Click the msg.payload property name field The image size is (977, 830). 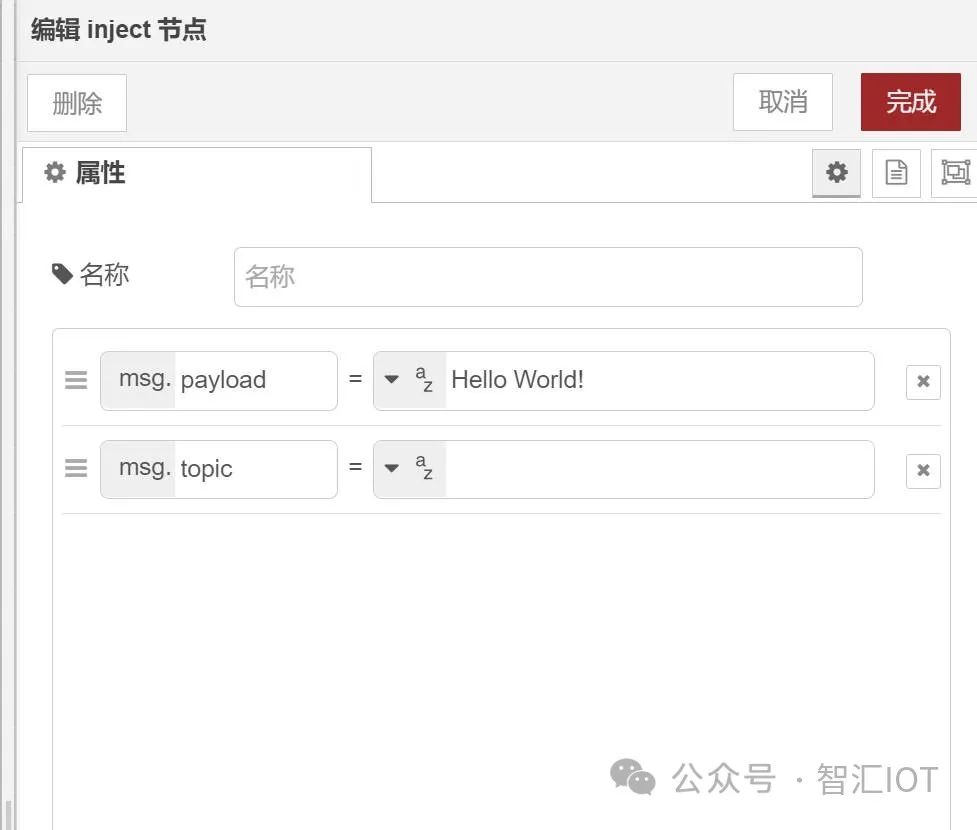219,381
